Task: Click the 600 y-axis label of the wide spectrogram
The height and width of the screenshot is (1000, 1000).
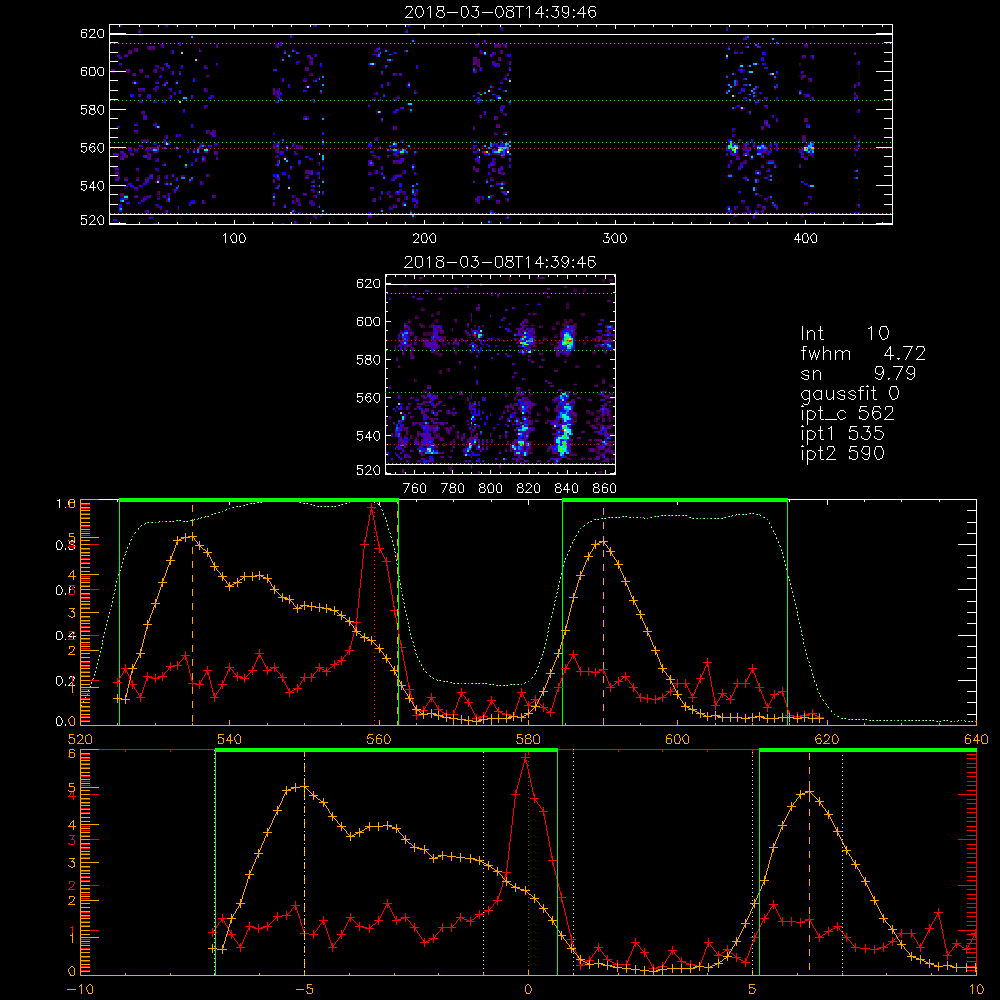Action: pos(92,71)
